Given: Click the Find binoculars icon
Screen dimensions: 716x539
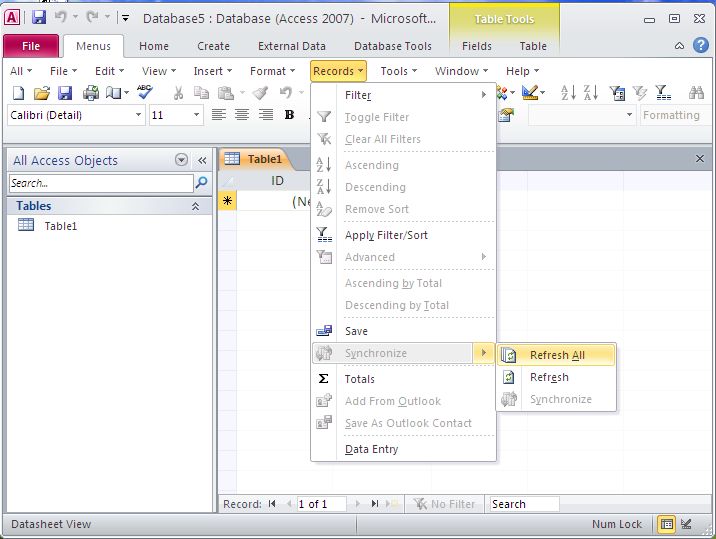Looking at the screenshot, I should pyautogui.click(x=696, y=93).
